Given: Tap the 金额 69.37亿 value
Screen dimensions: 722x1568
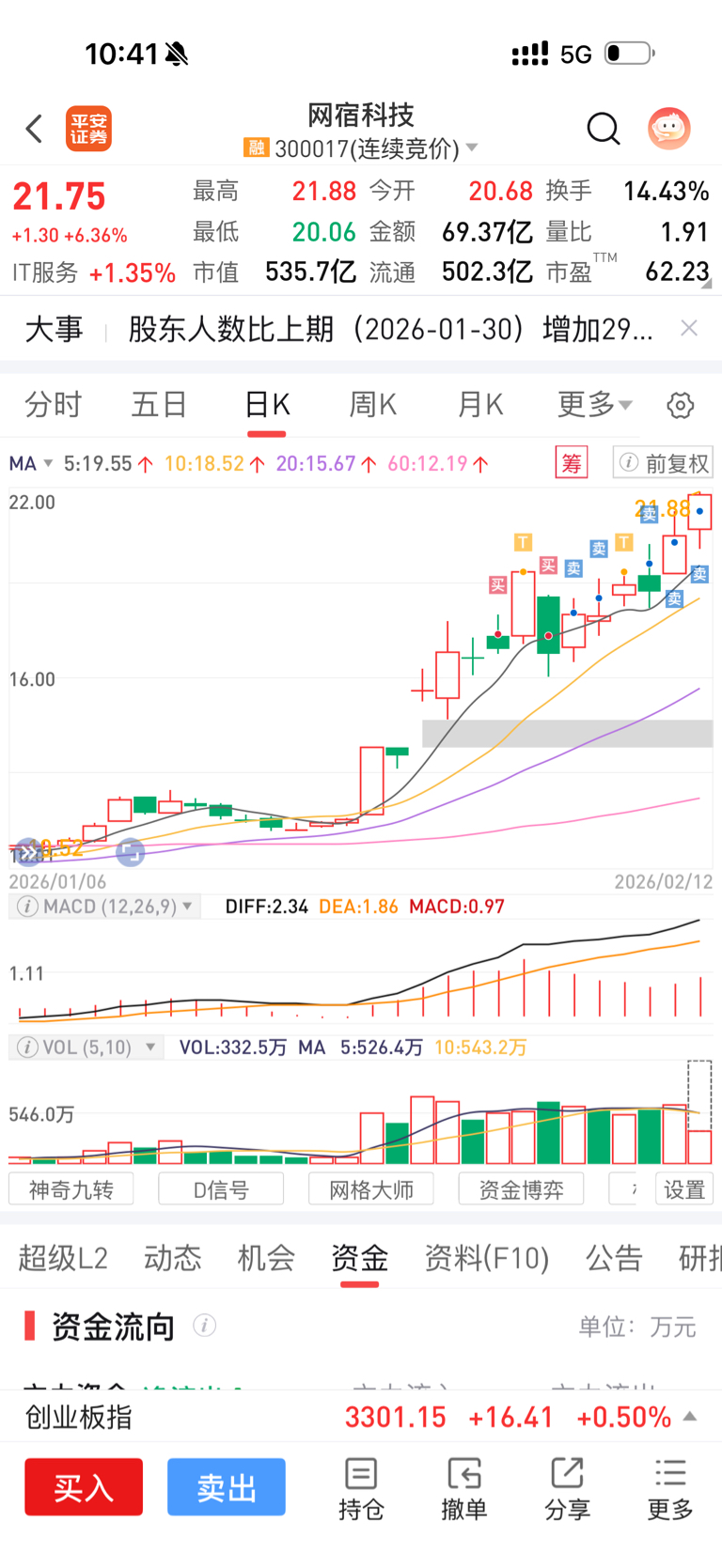Looking at the screenshot, I should (x=487, y=232).
